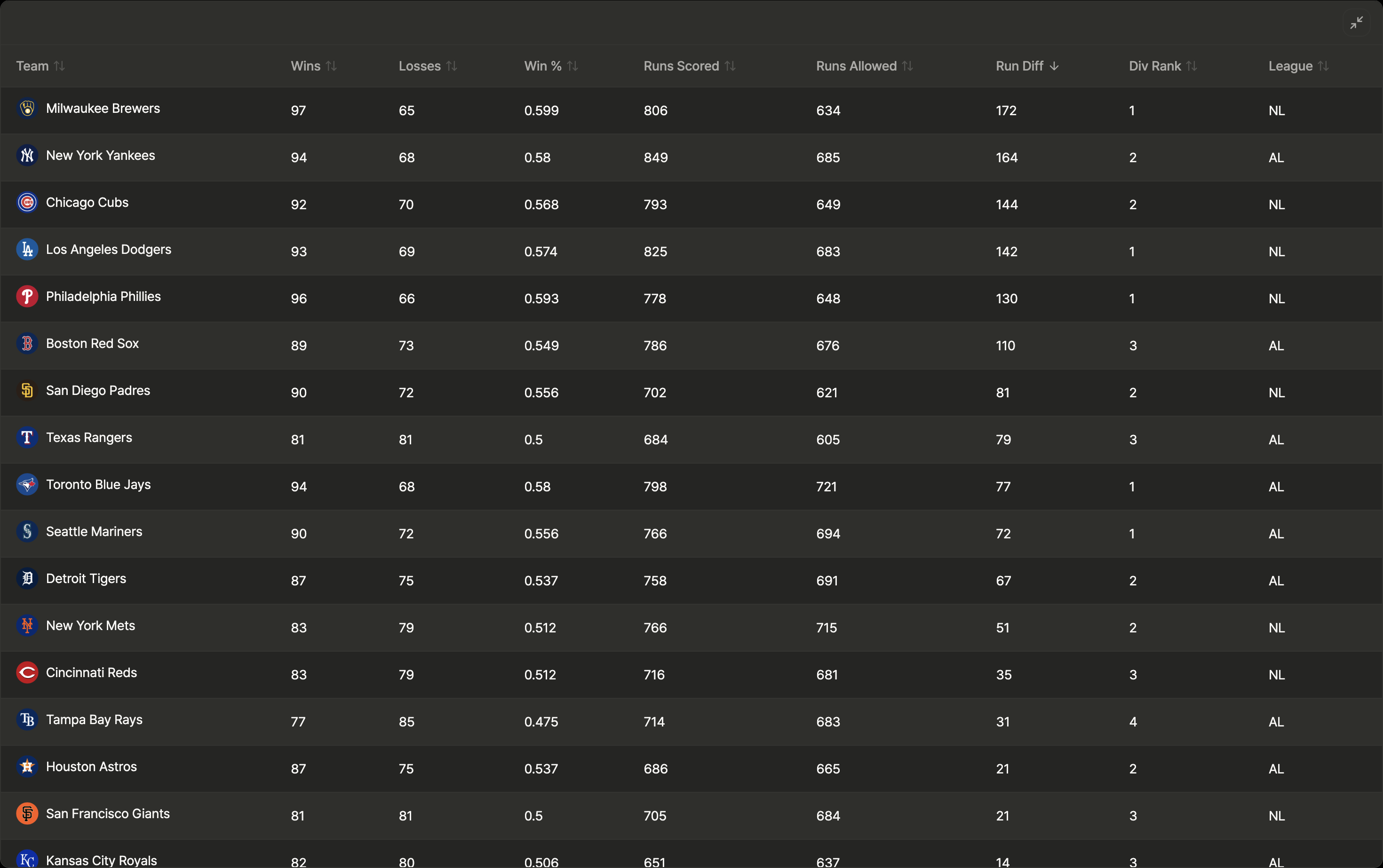Click the Cincinnati Reds logo

[x=27, y=673]
